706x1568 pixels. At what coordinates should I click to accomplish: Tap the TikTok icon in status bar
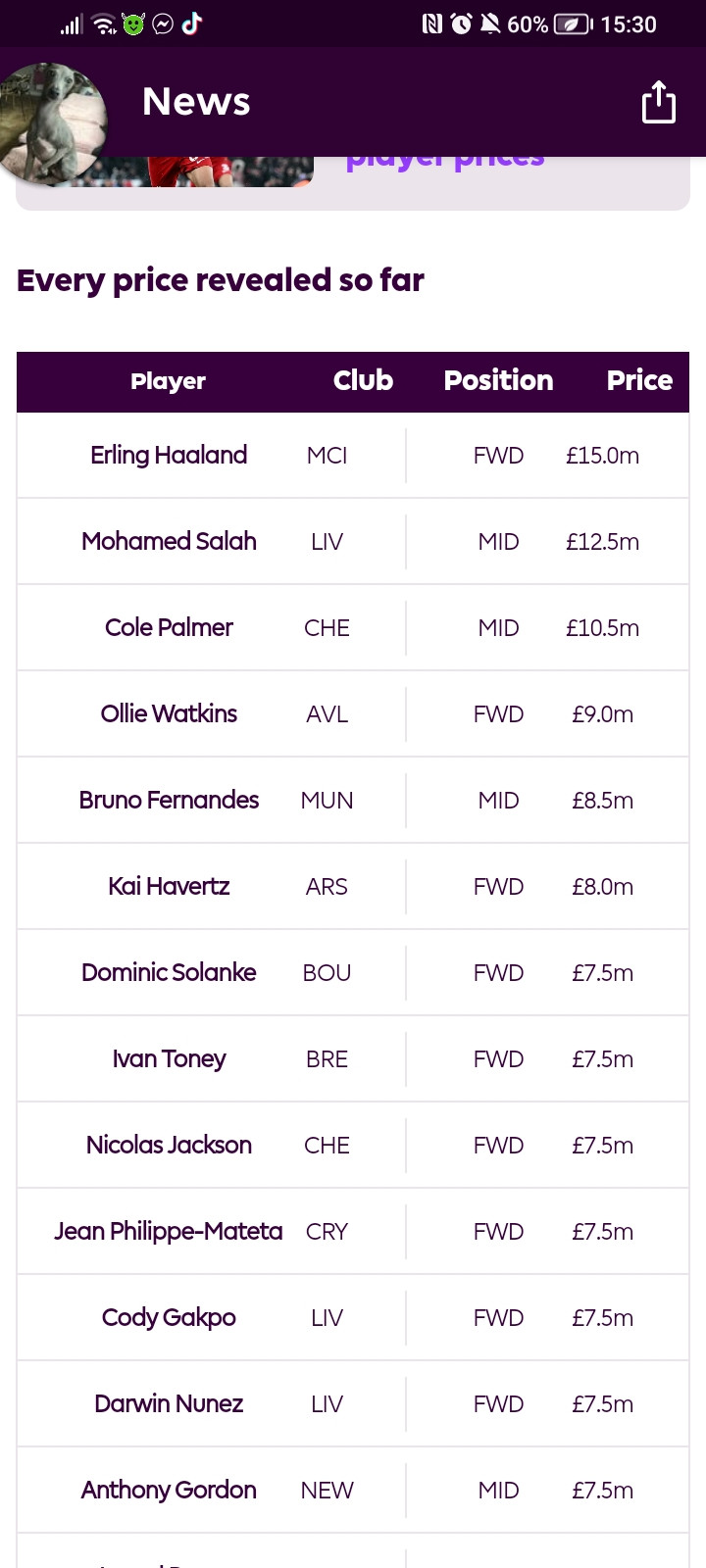coord(192,24)
